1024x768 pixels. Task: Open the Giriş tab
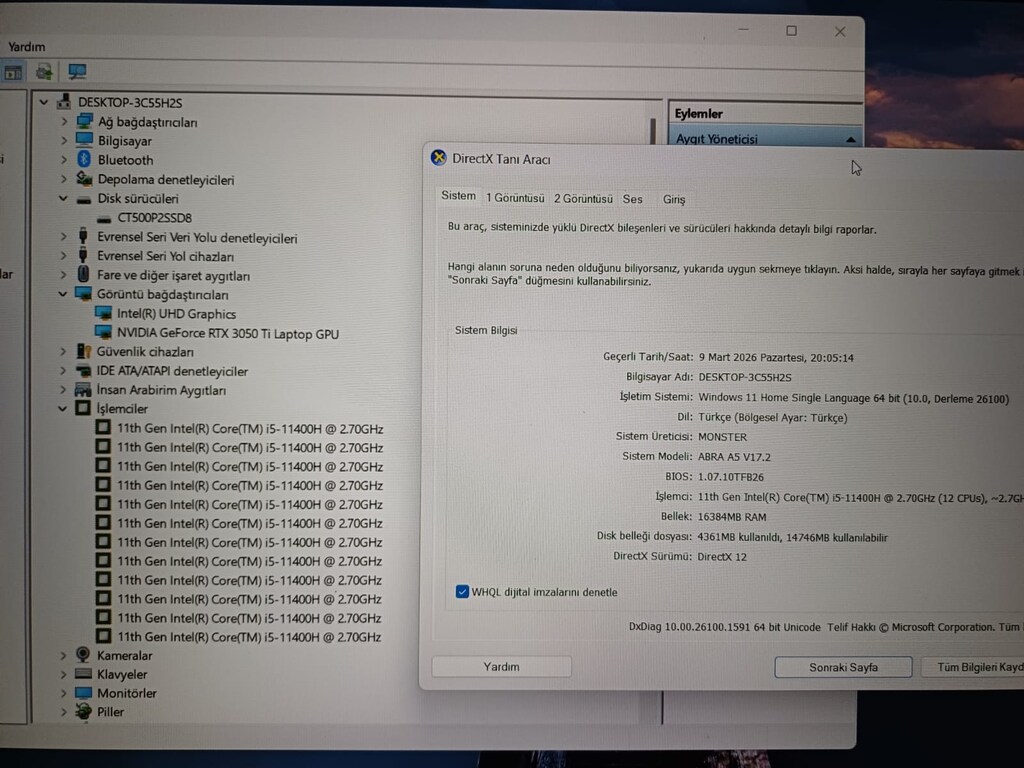click(x=674, y=199)
